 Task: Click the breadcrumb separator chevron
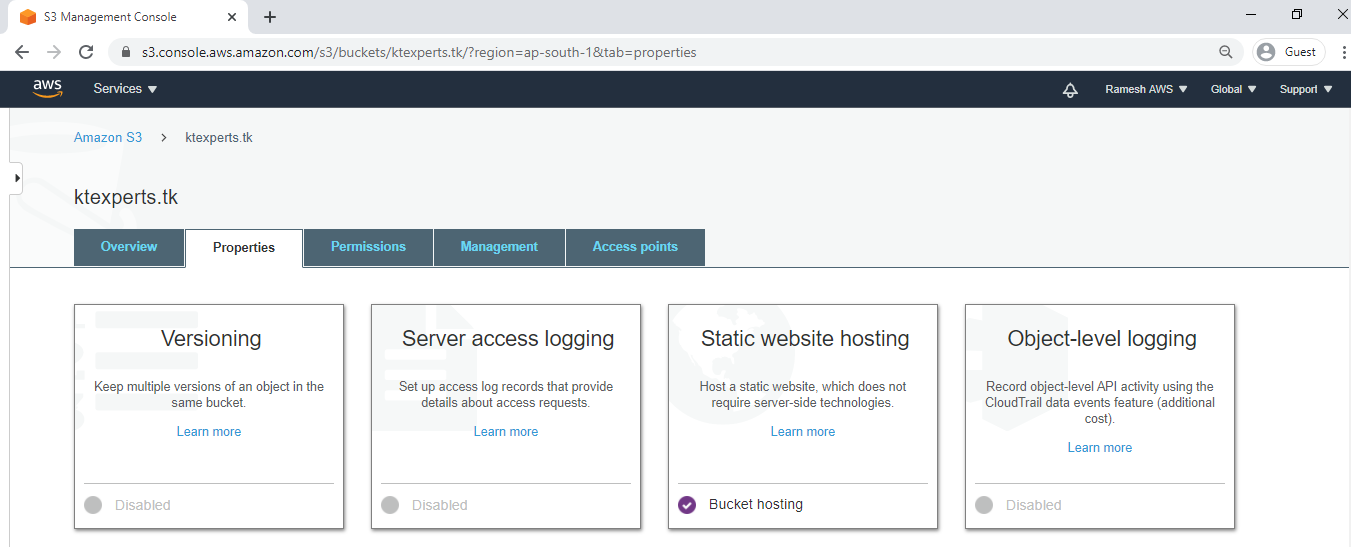[x=164, y=137]
